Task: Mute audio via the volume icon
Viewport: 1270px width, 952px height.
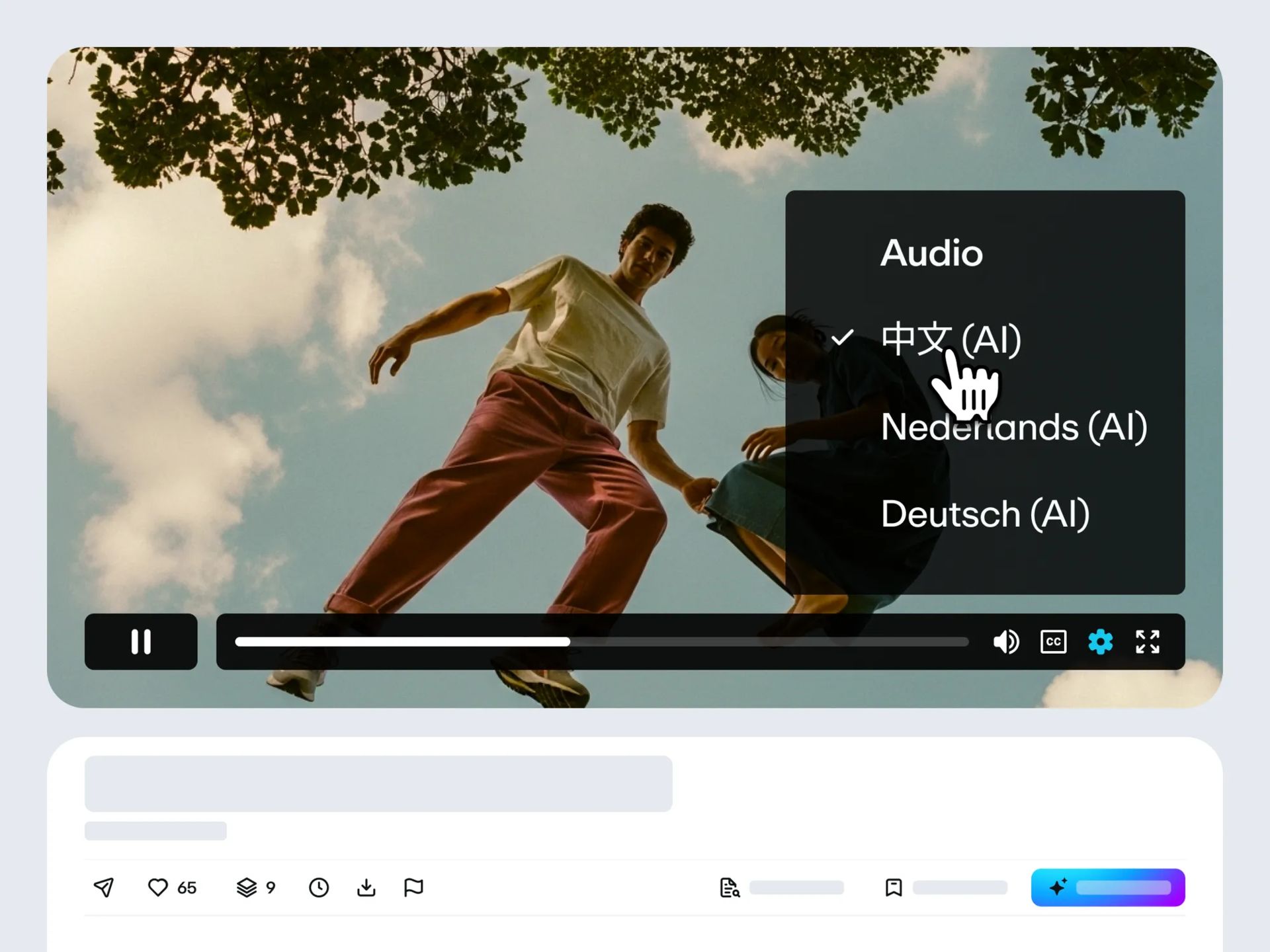Action: click(x=1006, y=641)
